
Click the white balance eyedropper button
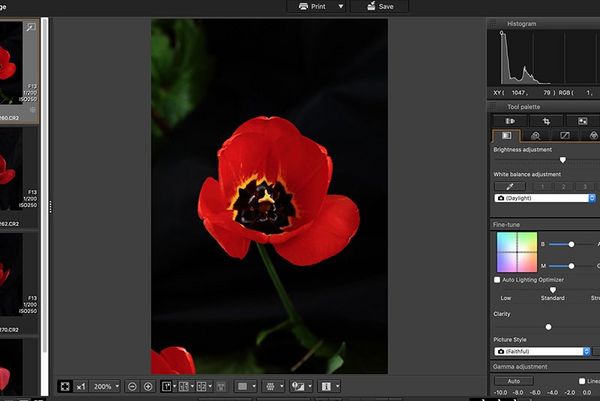510,186
